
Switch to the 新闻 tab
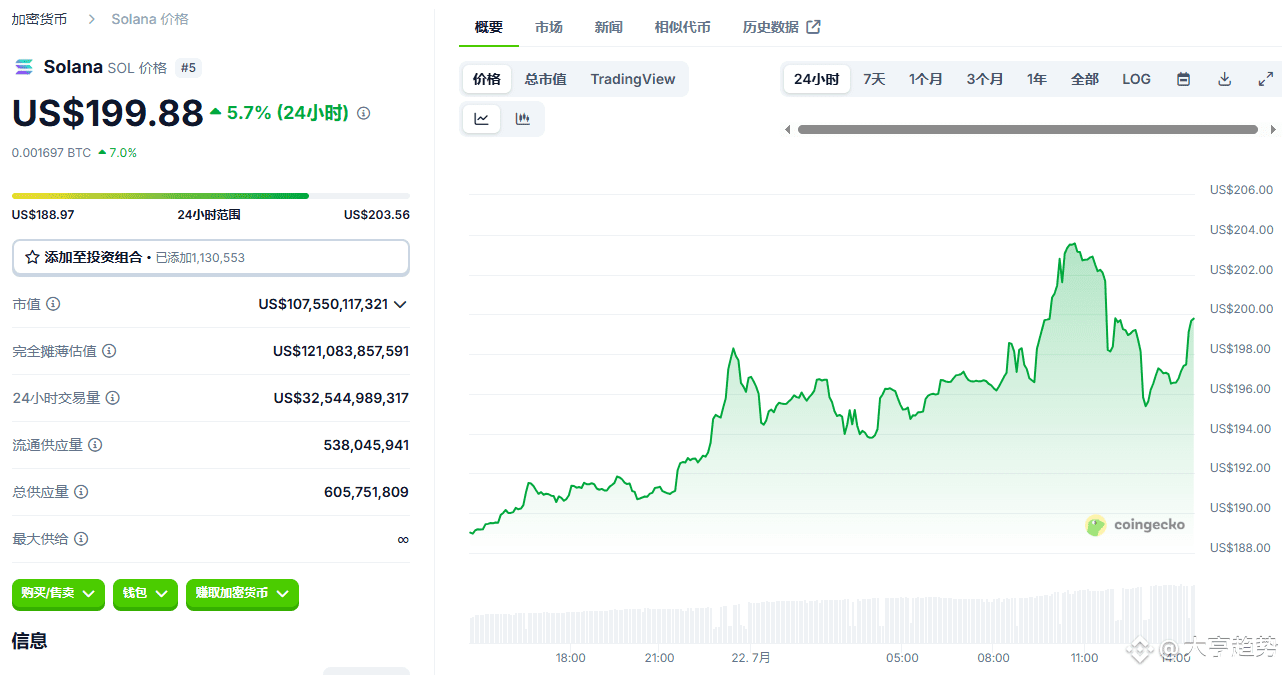click(609, 27)
